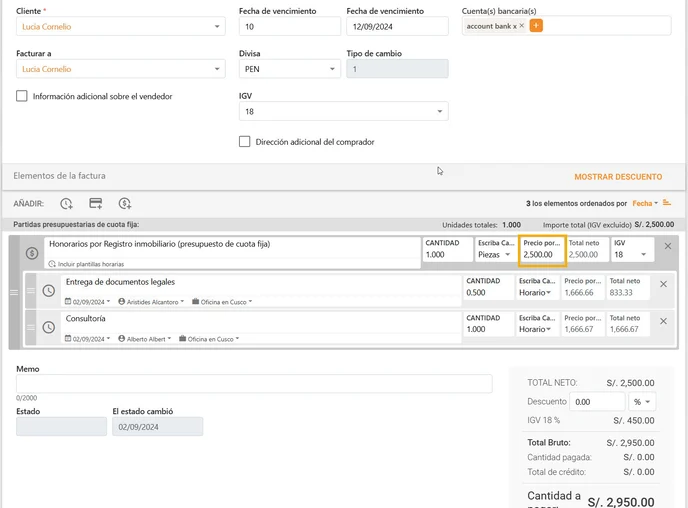Click Precio por field 2,500.00
688x508 pixels.
[x=542, y=250]
